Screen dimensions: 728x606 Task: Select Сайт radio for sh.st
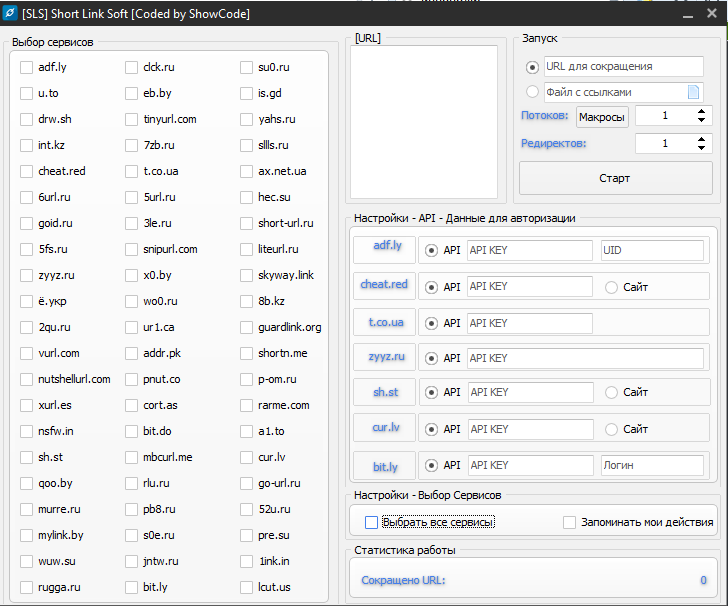pyautogui.click(x=612, y=393)
